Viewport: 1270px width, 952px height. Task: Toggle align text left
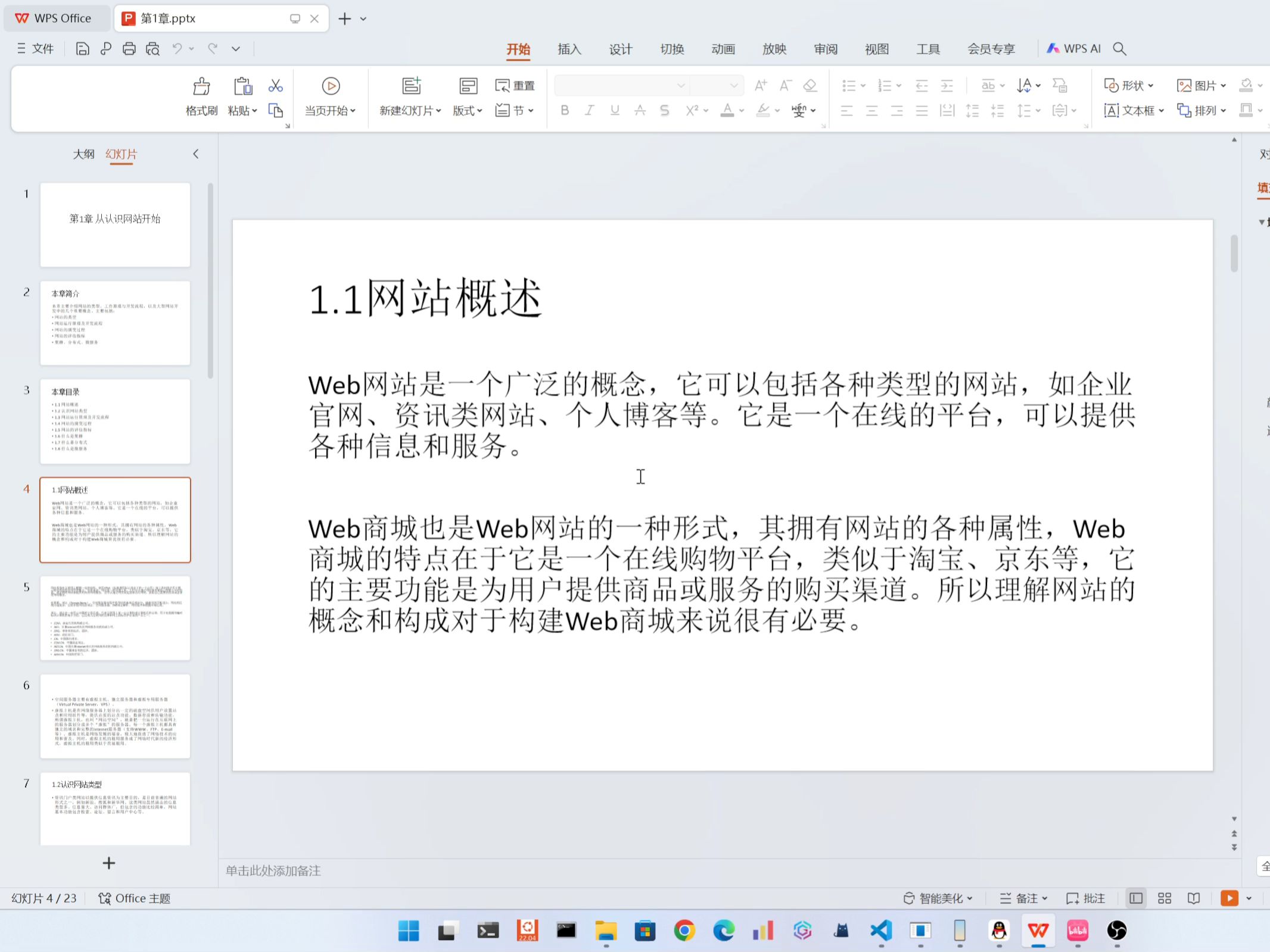point(846,111)
